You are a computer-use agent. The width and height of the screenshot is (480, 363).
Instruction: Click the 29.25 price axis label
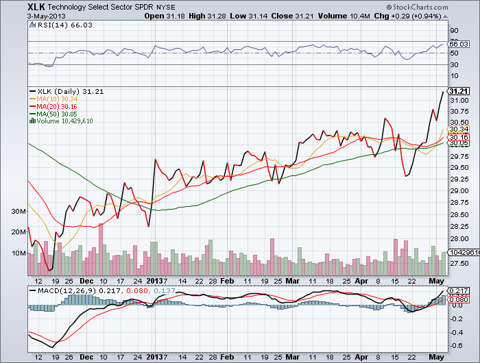(x=459, y=179)
